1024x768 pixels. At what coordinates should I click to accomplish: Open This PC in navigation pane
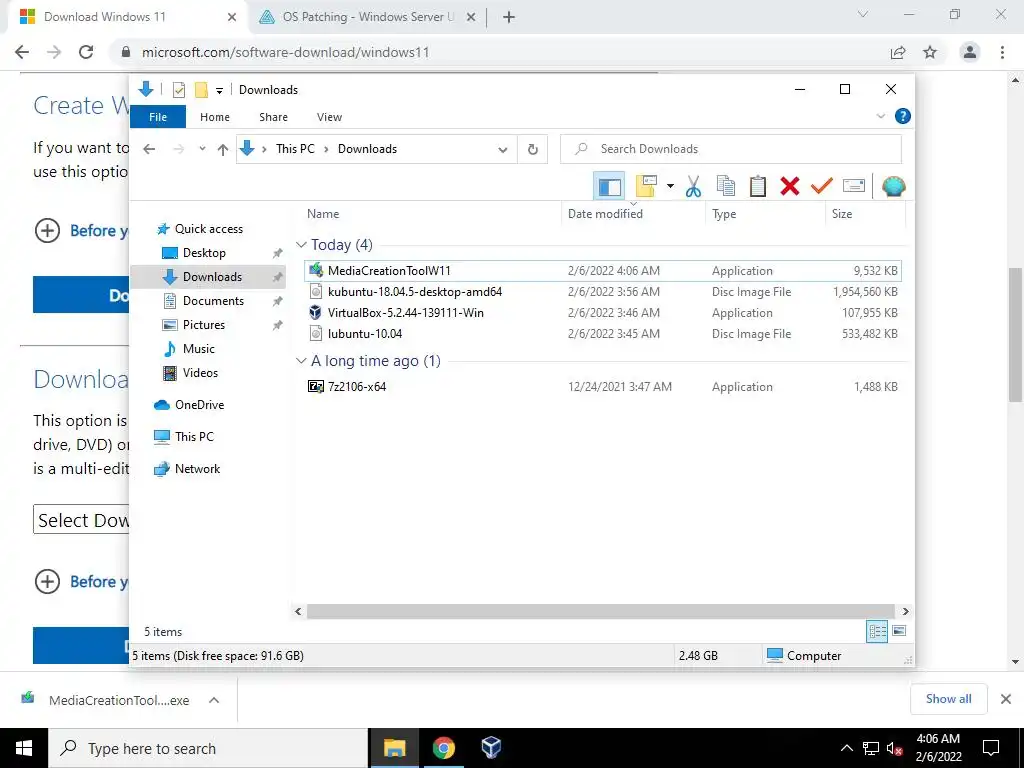194,437
